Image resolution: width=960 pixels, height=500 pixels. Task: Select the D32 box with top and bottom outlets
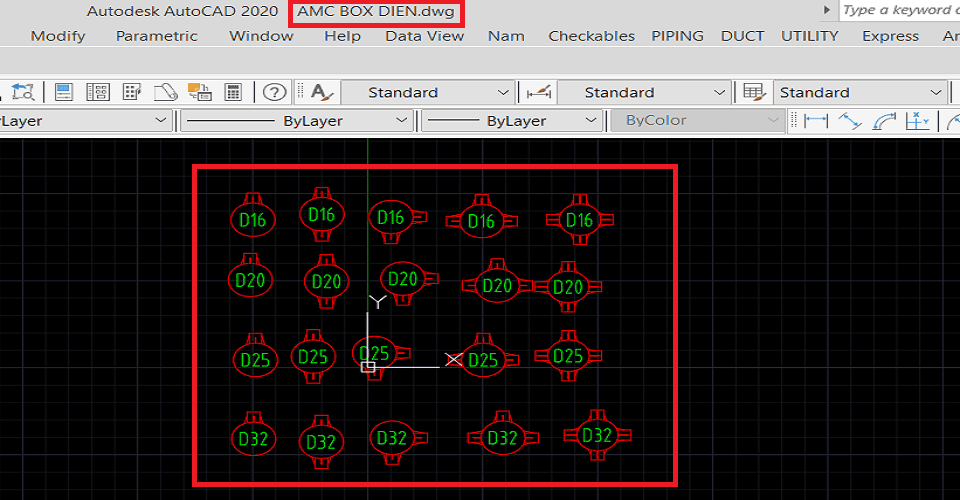point(321,442)
